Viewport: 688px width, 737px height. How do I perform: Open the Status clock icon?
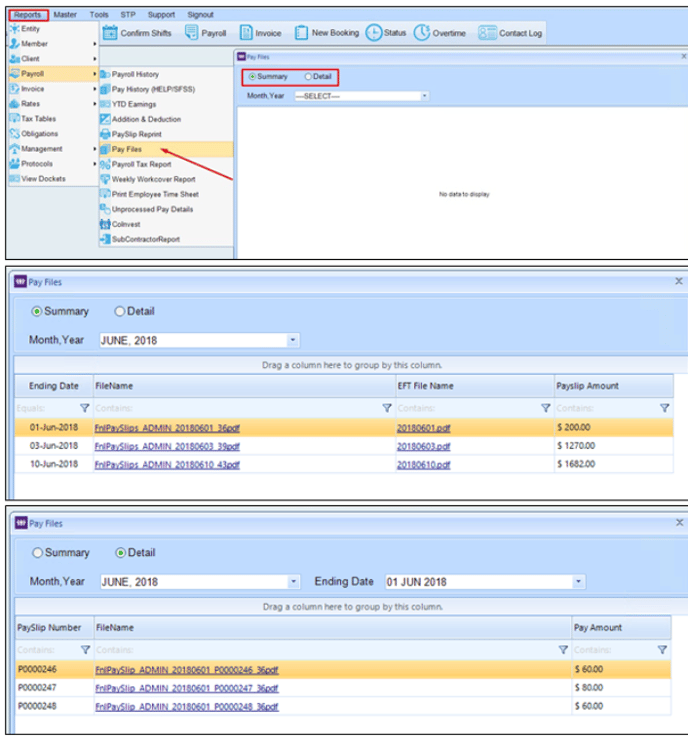[x=374, y=33]
